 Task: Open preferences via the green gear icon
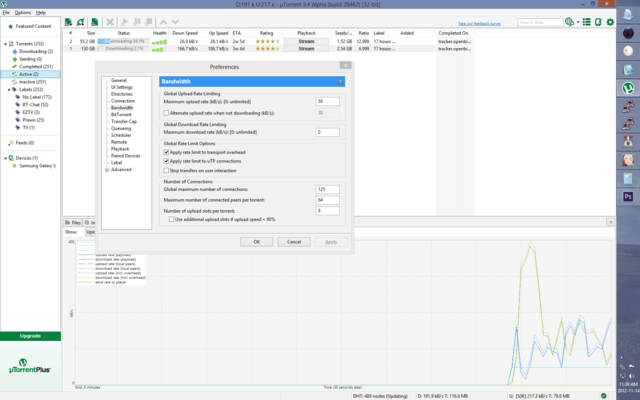click(610, 22)
